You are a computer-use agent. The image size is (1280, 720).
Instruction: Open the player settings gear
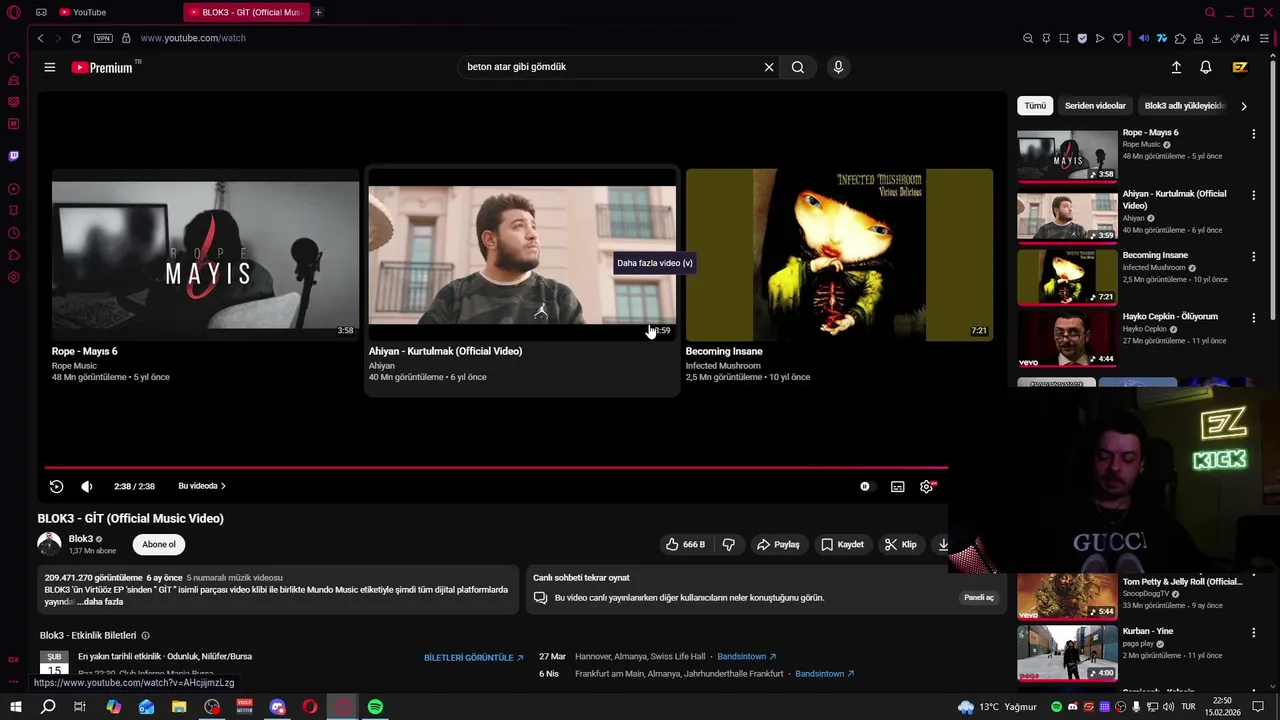pos(927,486)
